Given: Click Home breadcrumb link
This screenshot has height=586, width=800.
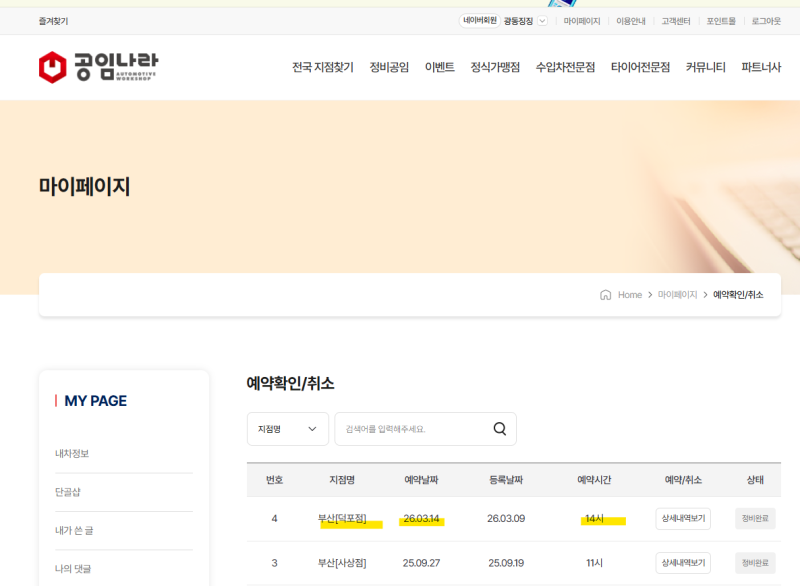Looking at the screenshot, I should click(630, 295).
